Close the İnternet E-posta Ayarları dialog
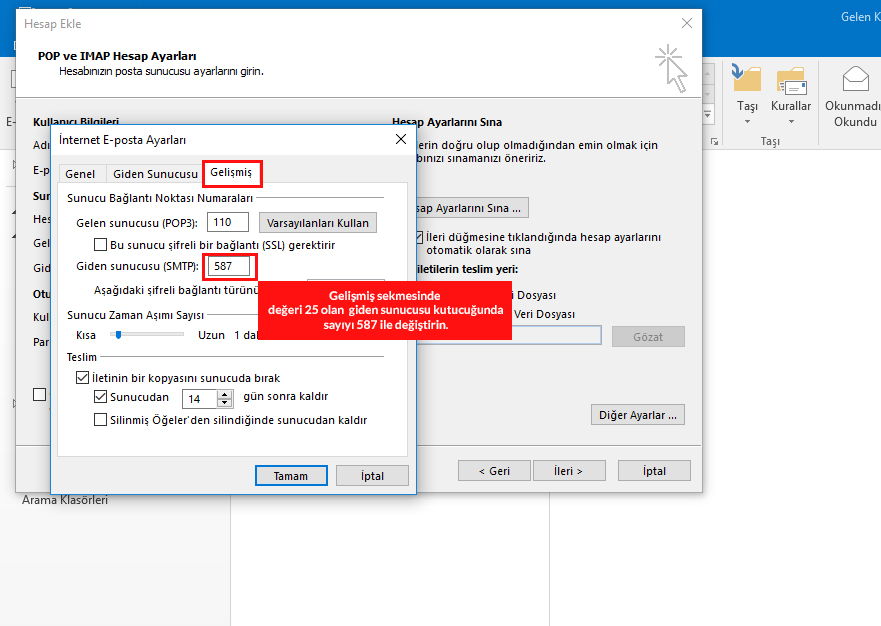The height and width of the screenshot is (626, 881). coord(401,139)
